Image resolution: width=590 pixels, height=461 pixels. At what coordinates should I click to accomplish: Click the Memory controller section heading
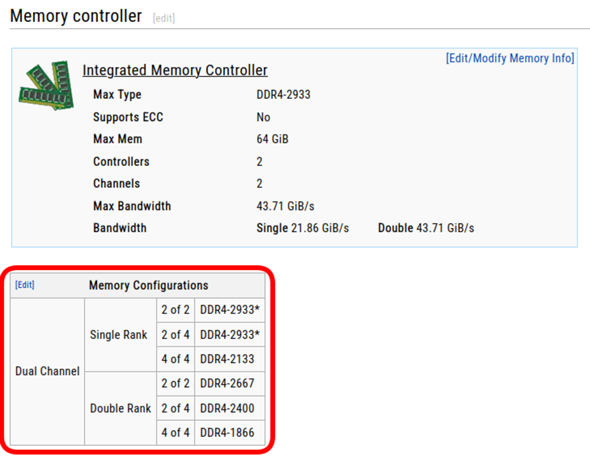coord(76,16)
